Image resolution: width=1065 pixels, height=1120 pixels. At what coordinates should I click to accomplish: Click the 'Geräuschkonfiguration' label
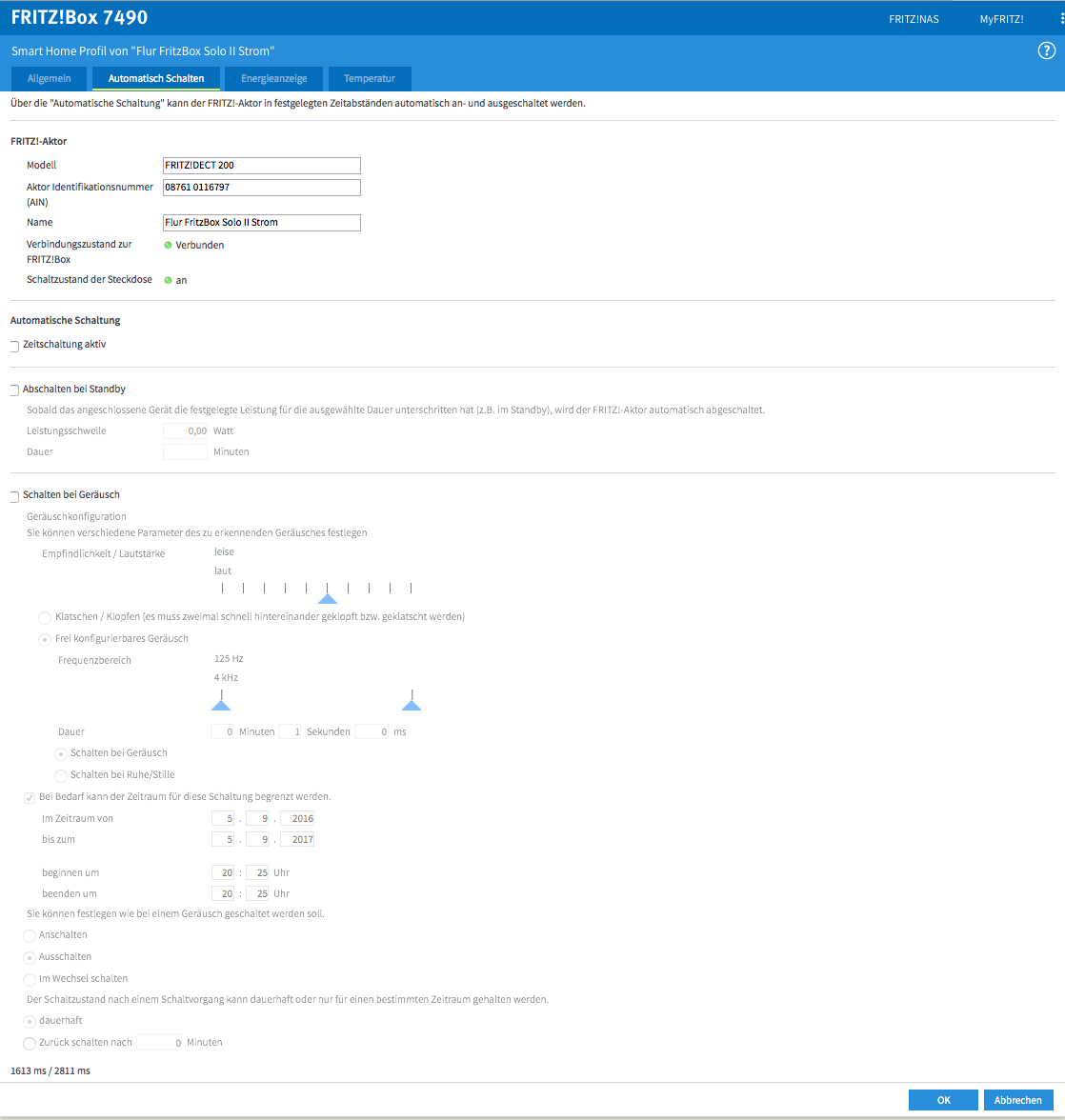76,516
